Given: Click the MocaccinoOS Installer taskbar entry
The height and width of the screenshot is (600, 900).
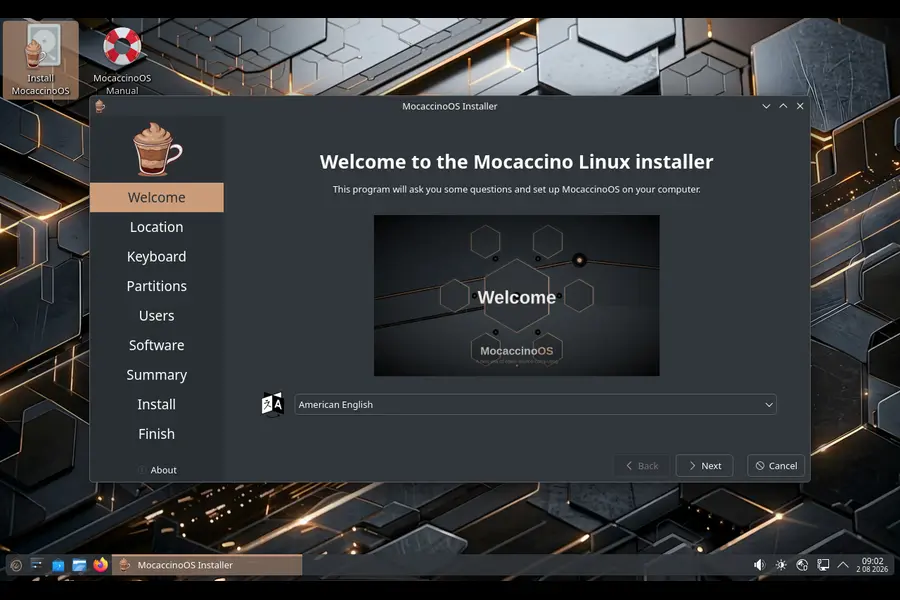Looking at the screenshot, I should click(207, 565).
